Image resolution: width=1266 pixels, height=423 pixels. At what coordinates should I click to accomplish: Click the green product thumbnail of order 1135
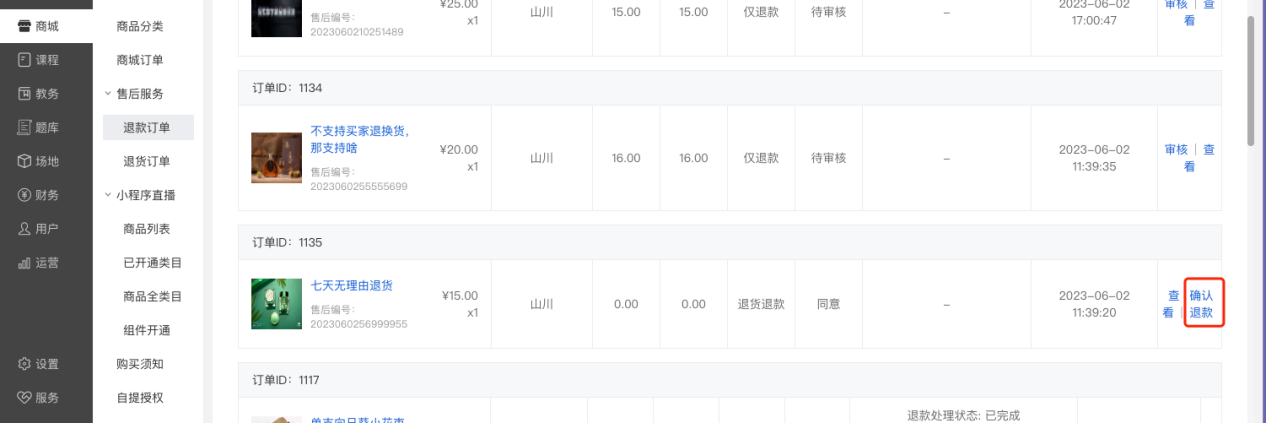pyautogui.click(x=276, y=304)
